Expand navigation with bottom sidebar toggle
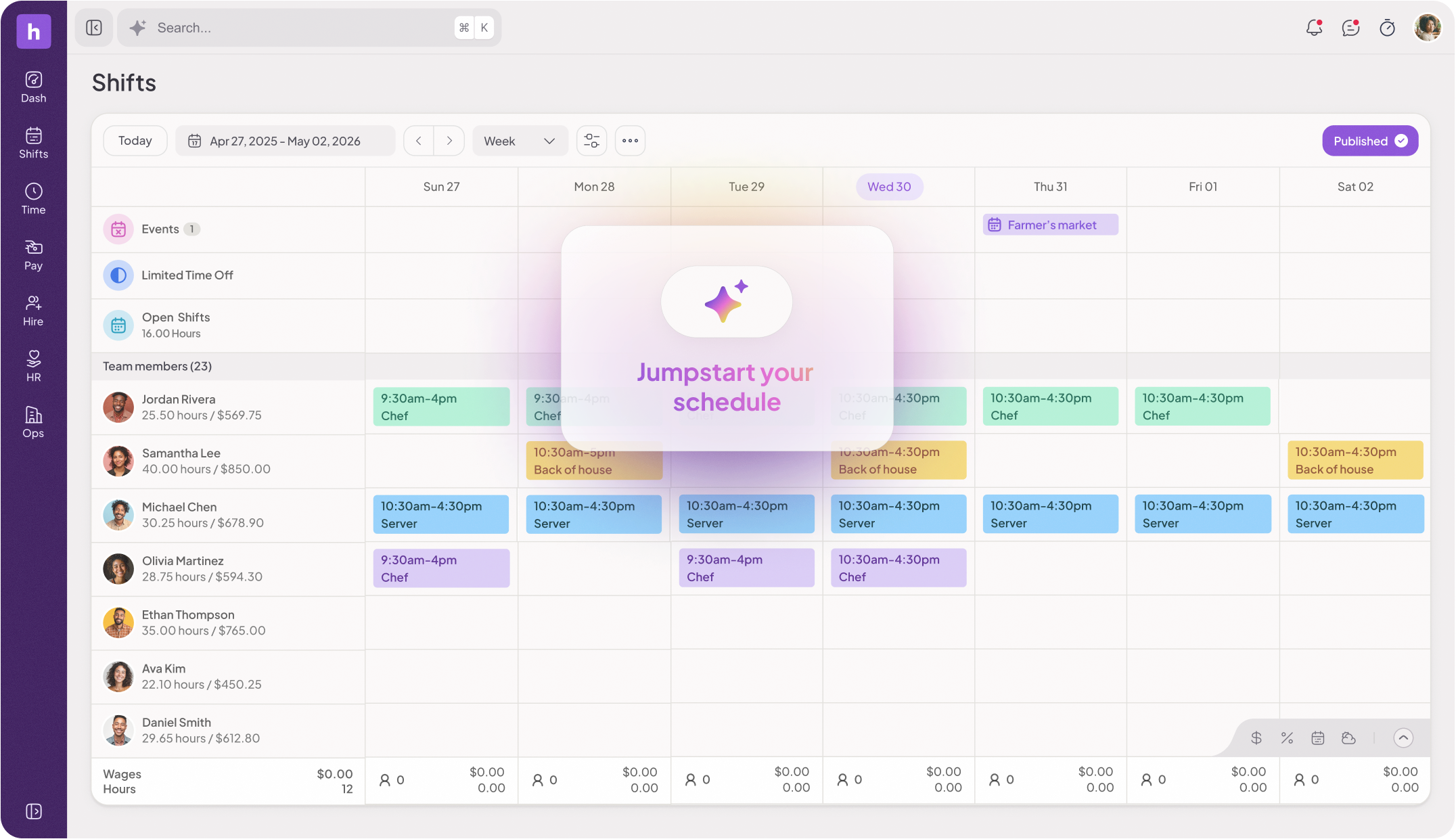Screen dimensions: 1456x839 [x=34, y=811]
